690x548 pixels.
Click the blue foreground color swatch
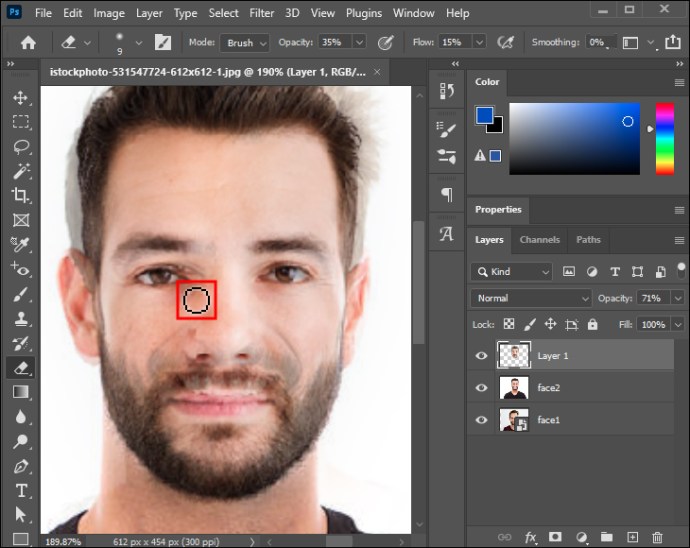(484, 115)
